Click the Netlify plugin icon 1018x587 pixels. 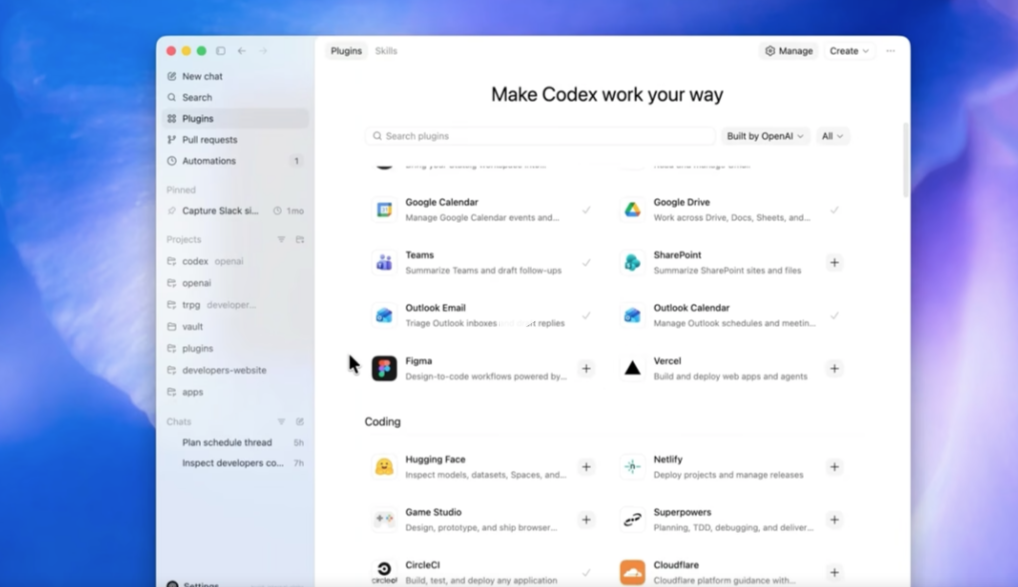pos(632,467)
